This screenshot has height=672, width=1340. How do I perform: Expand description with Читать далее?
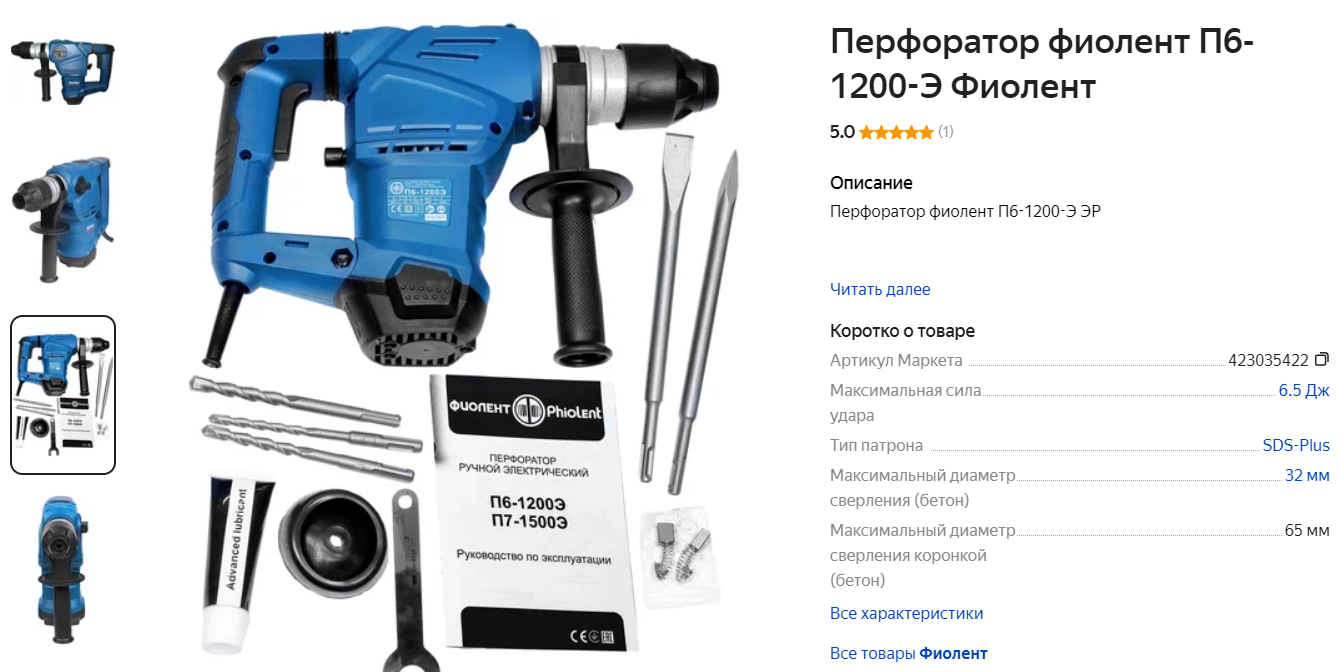pyautogui.click(x=880, y=289)
